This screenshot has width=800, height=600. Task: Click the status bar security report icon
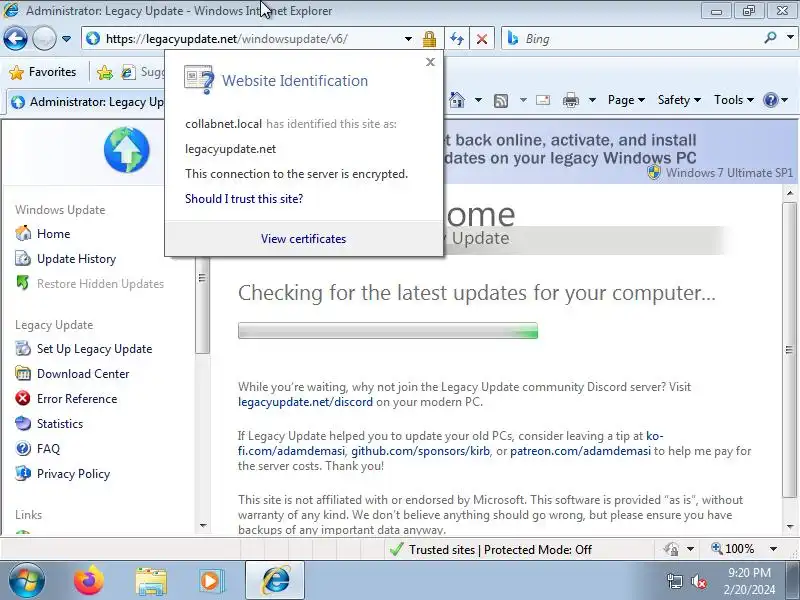[x=671, y=549]
